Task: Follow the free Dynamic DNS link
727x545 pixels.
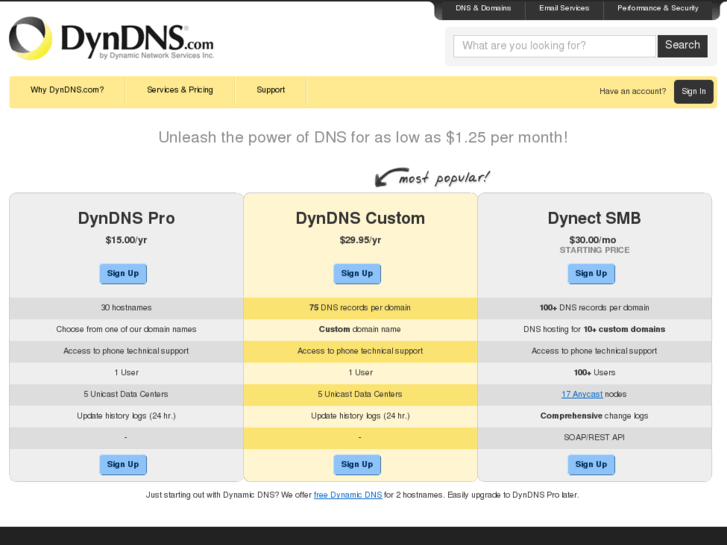Action: [348, 495]
